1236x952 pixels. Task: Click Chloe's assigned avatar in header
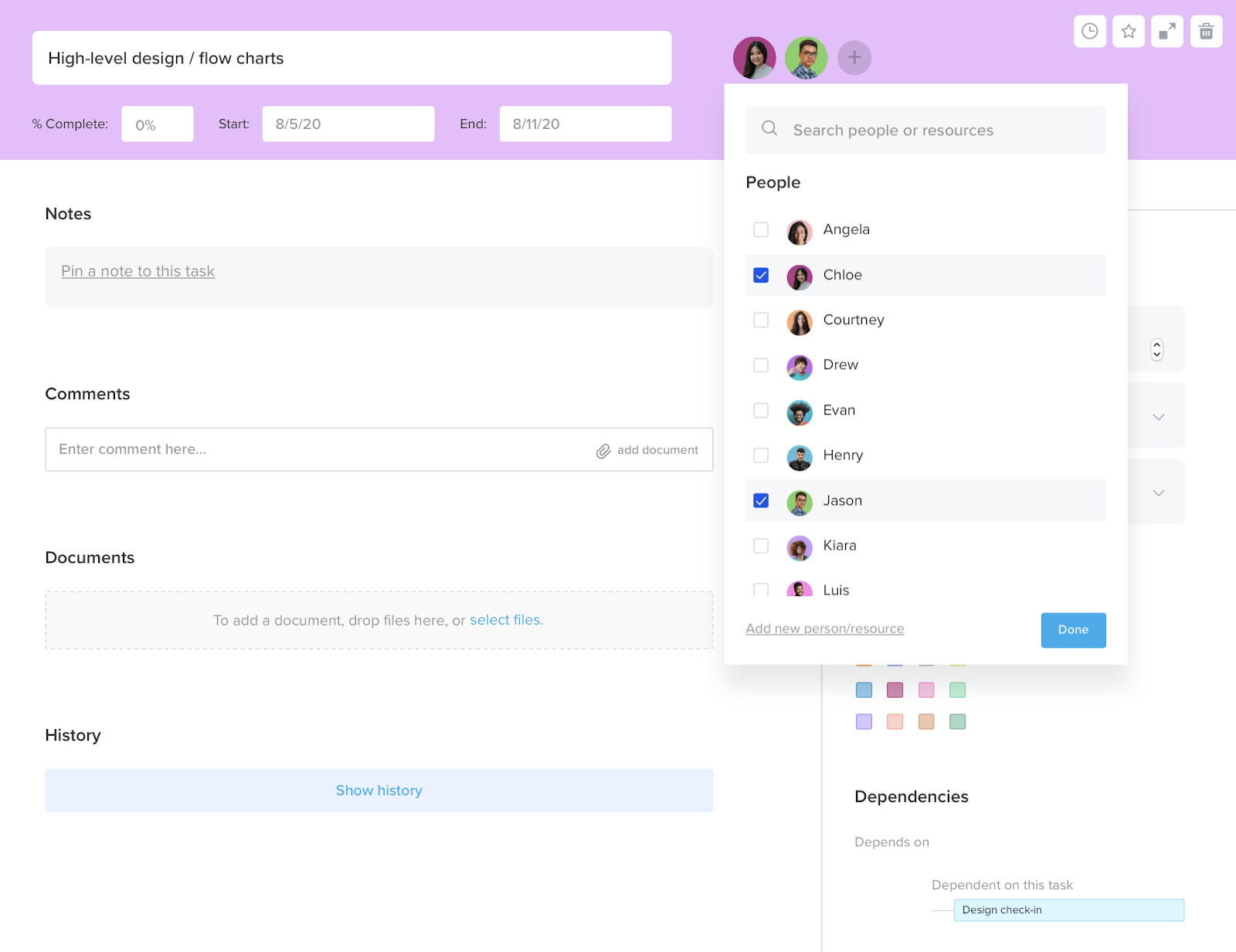[x=755, y=58]
